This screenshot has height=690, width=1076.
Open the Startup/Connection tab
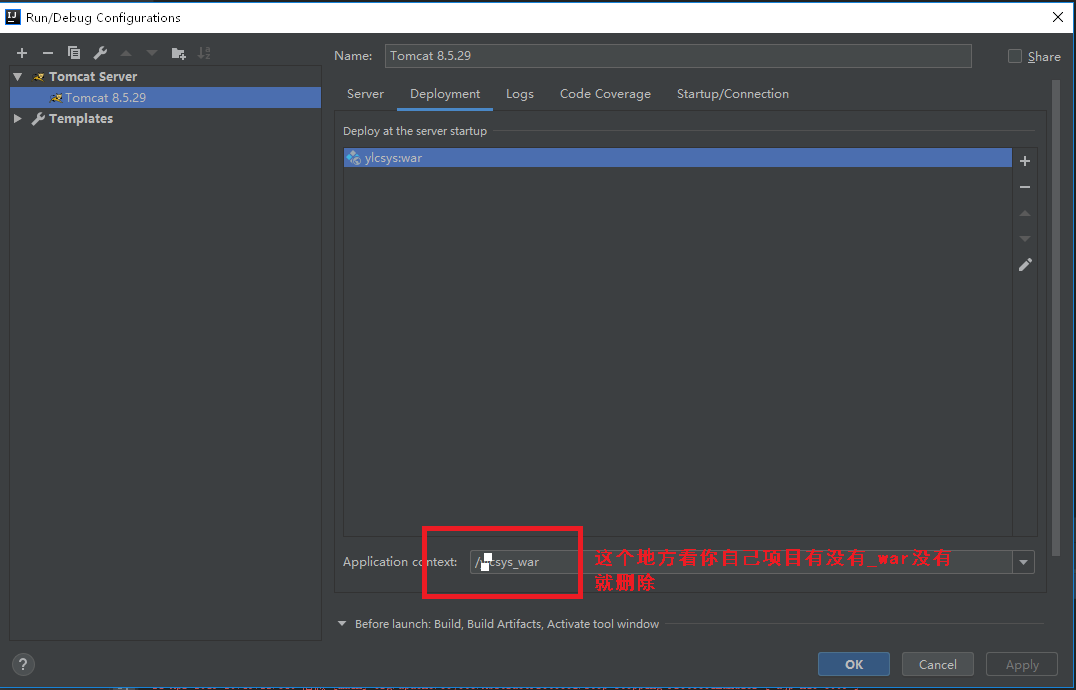point(732,94)
